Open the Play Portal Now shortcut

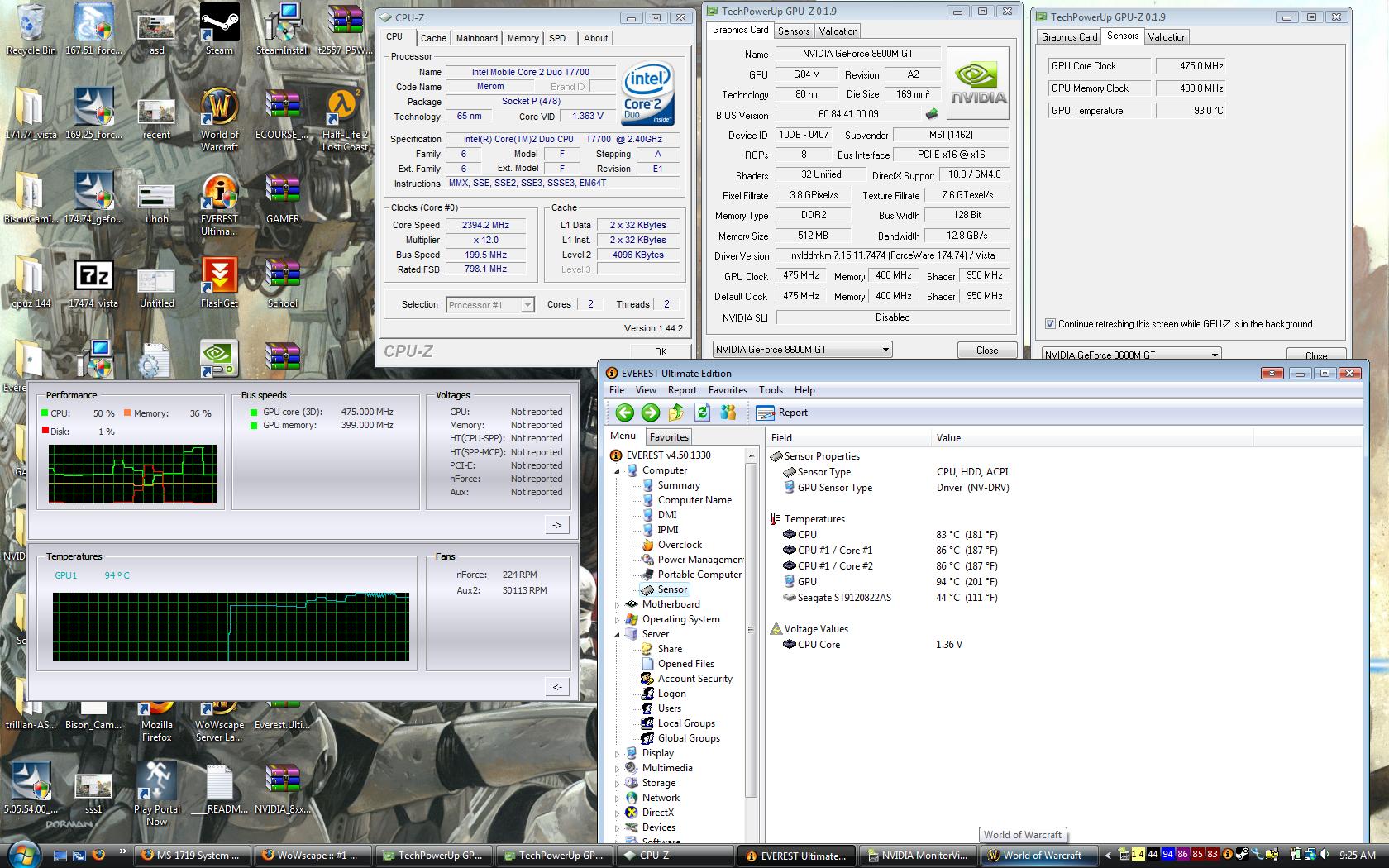pyautogui.click(x=156, y=794)
